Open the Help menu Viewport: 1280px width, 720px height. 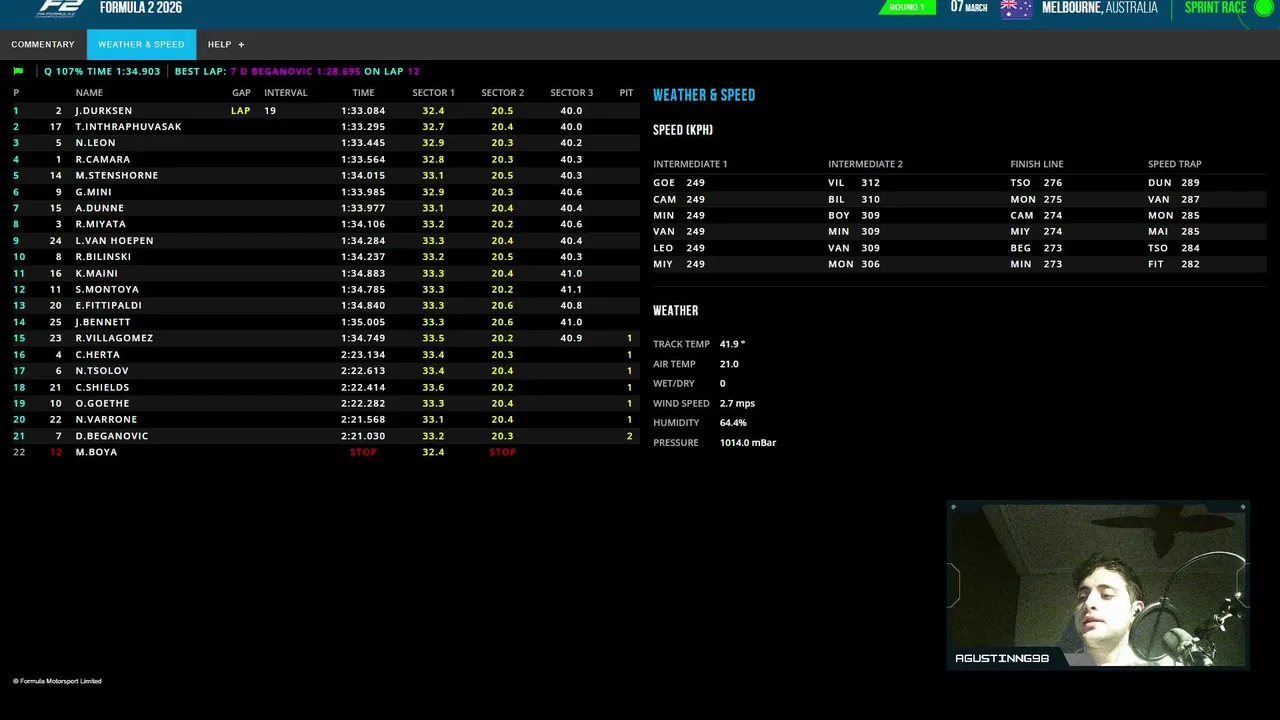tap(226, 45)
